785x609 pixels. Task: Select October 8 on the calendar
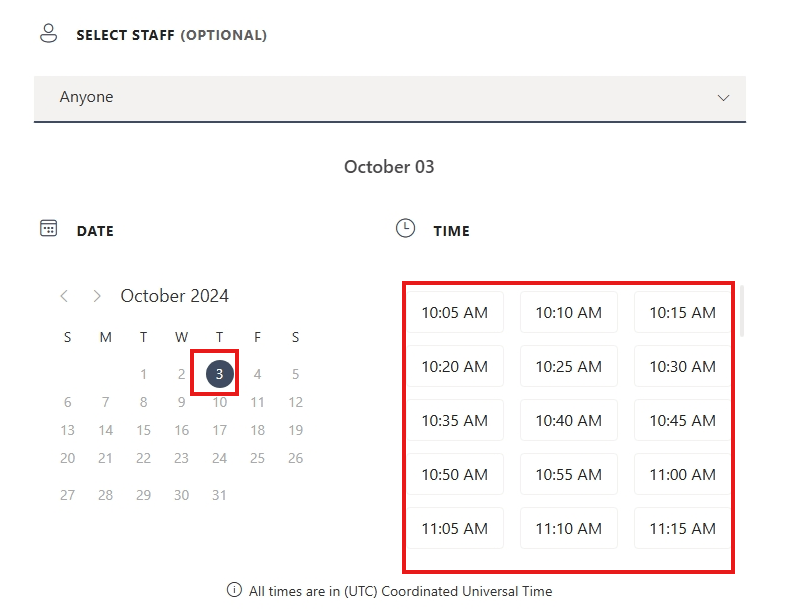(x=143, y=402)
